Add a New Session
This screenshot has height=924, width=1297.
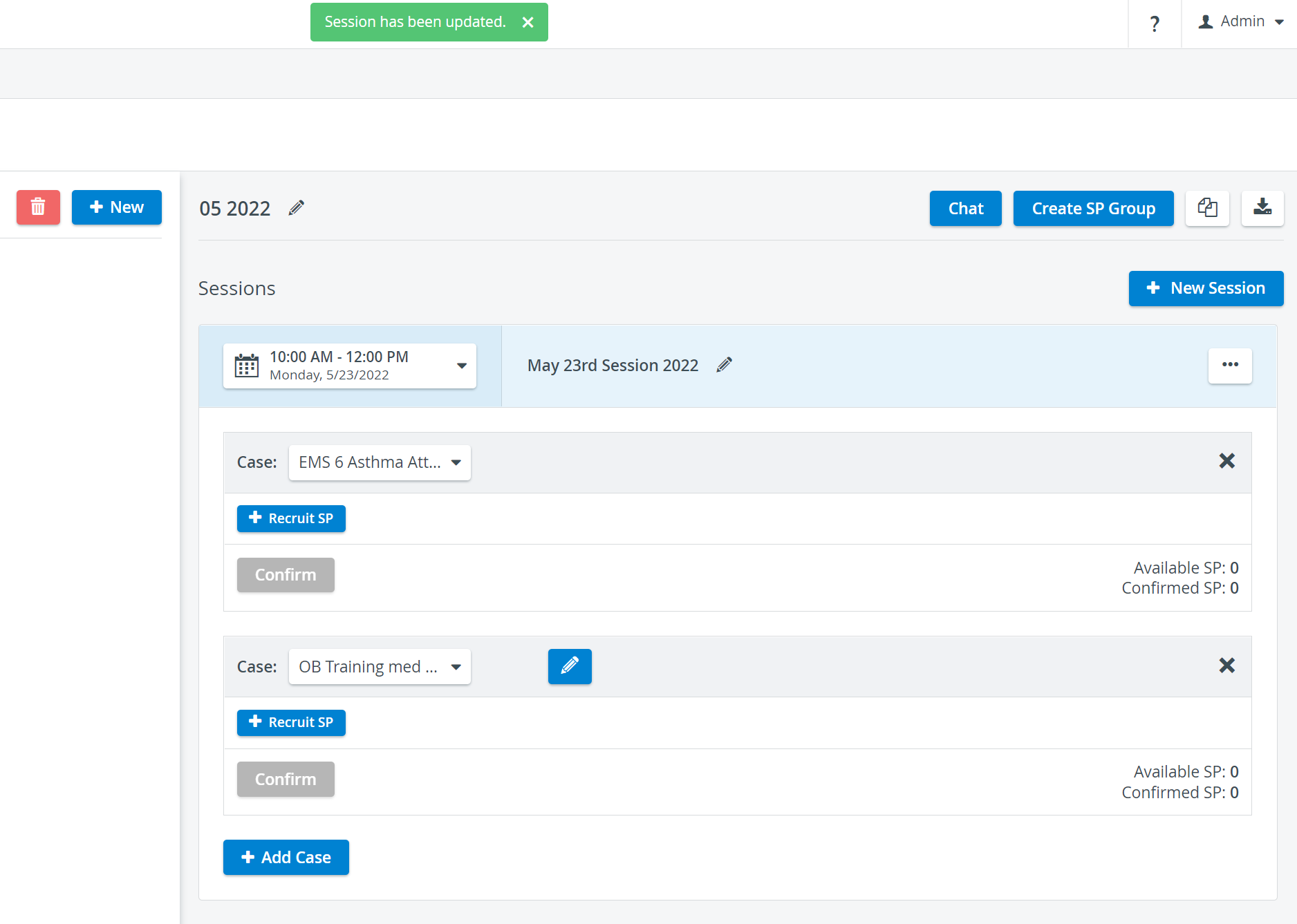pyautogui.click(x=1206, y=288)
